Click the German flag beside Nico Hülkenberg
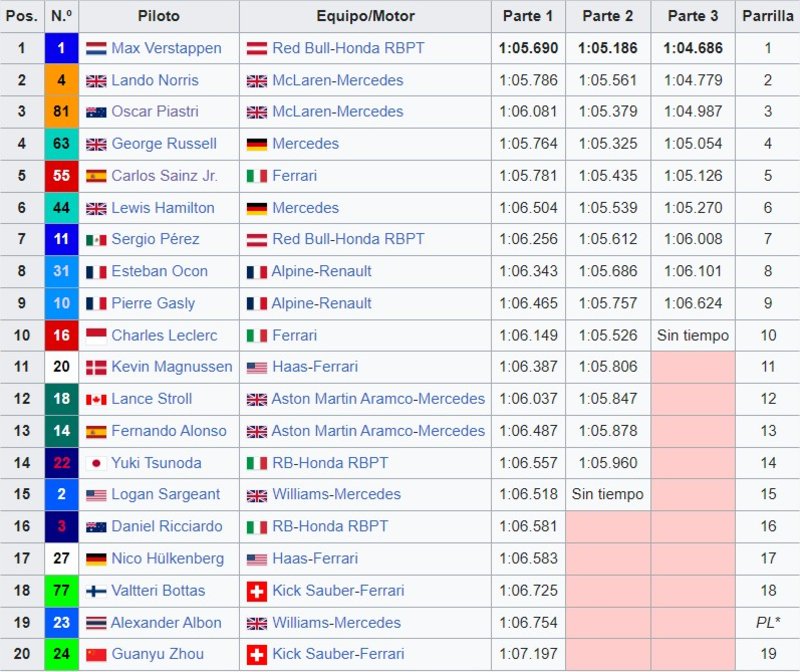The width and height of the screenshot is (800, 672). click(96, 559)
